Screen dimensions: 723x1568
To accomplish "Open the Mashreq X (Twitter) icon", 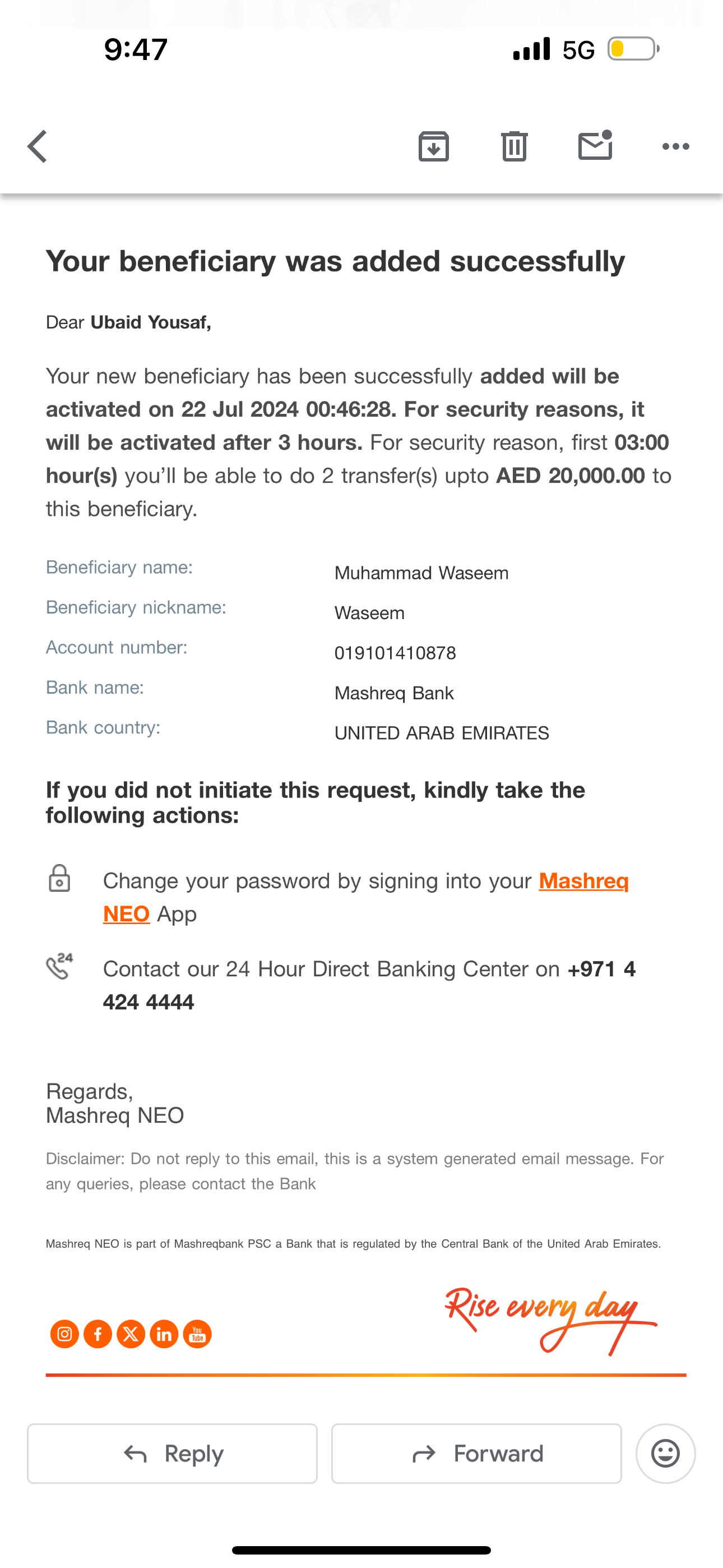I will point(131,1334).
